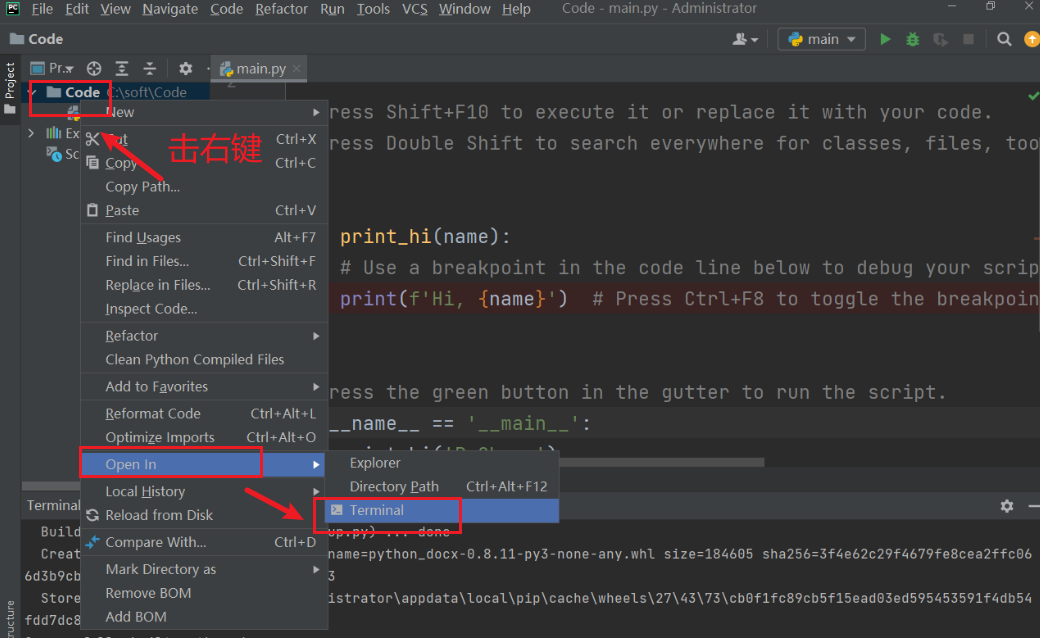Select Paste in context menu
1040x638 pixels.
[x=204, y=210]
